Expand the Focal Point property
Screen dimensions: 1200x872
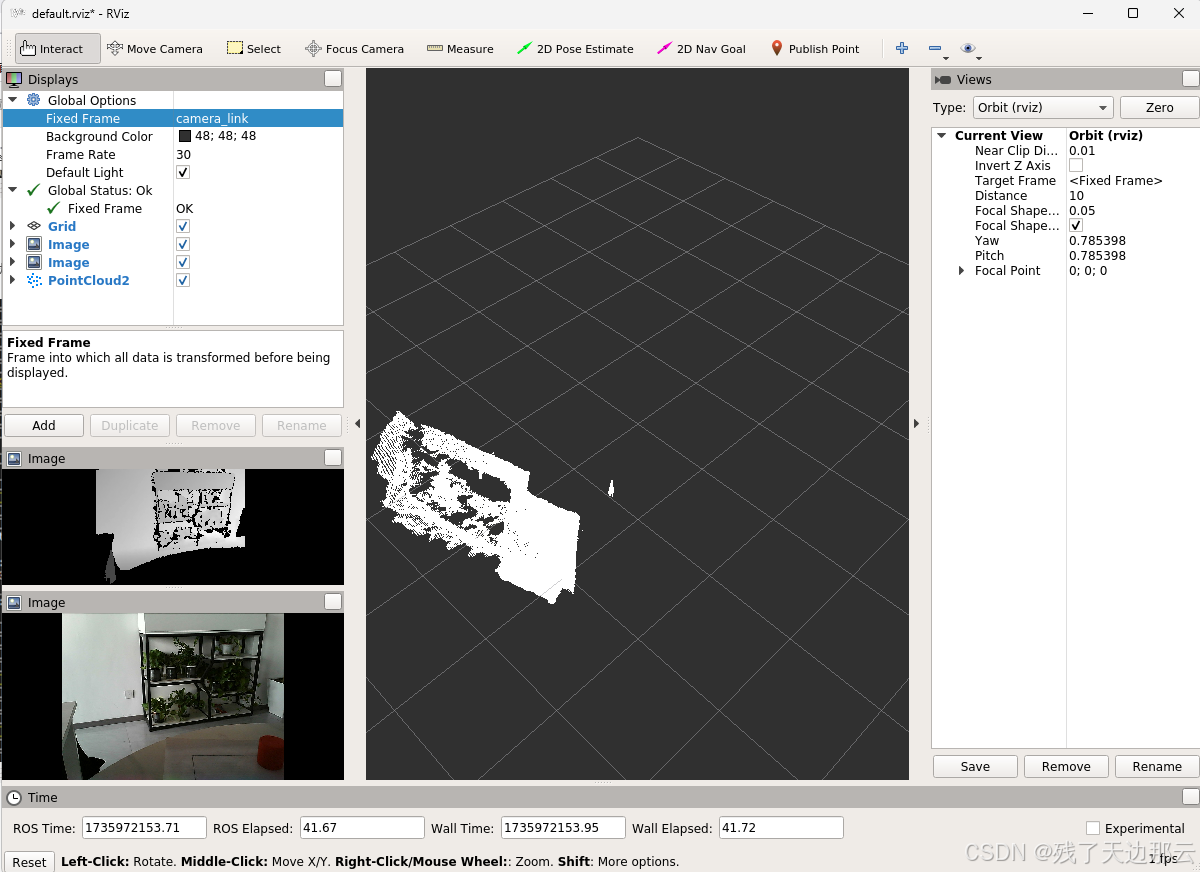tap(962, 270)
